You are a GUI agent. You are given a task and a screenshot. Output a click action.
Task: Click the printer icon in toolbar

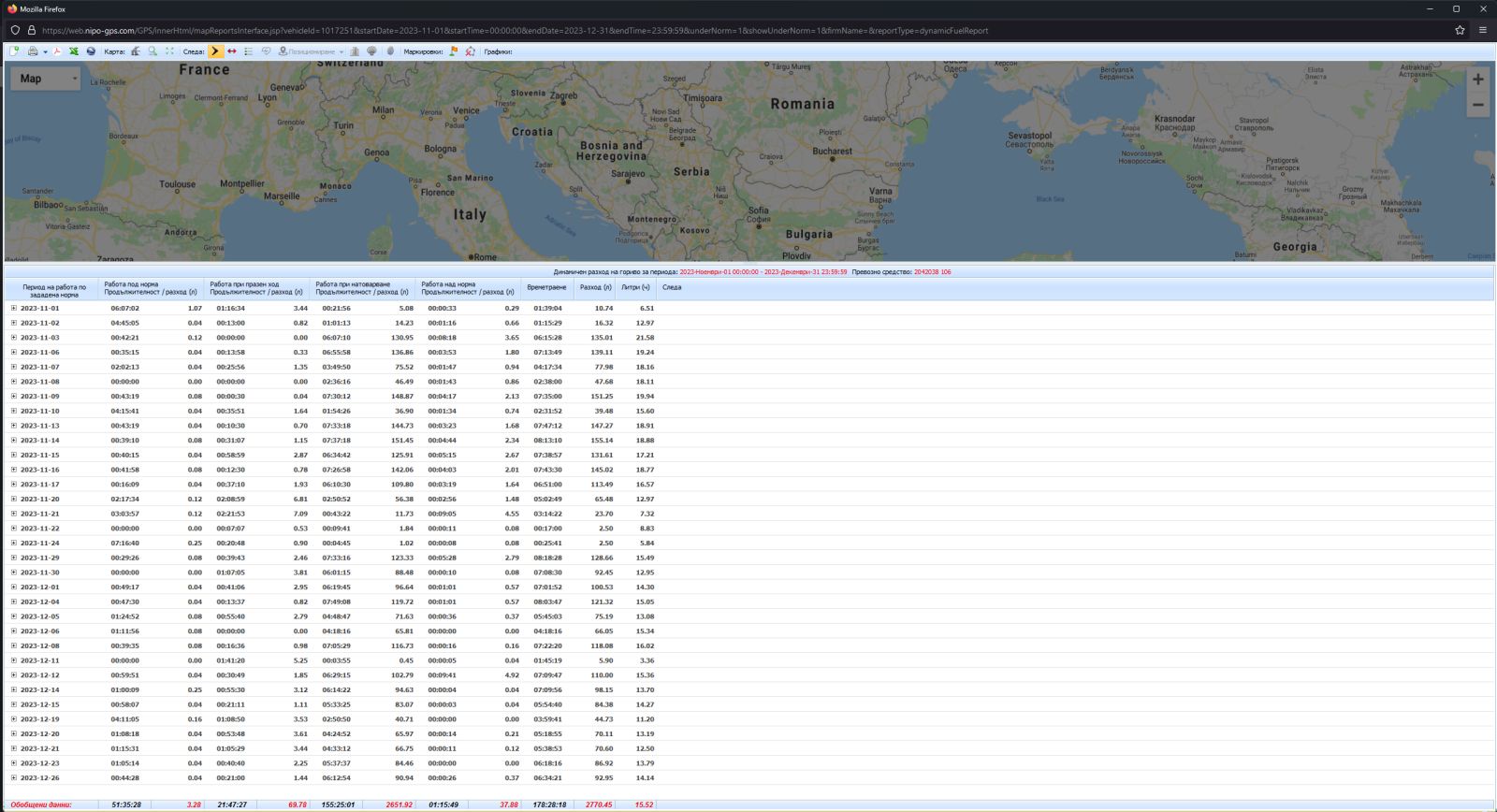33,51
